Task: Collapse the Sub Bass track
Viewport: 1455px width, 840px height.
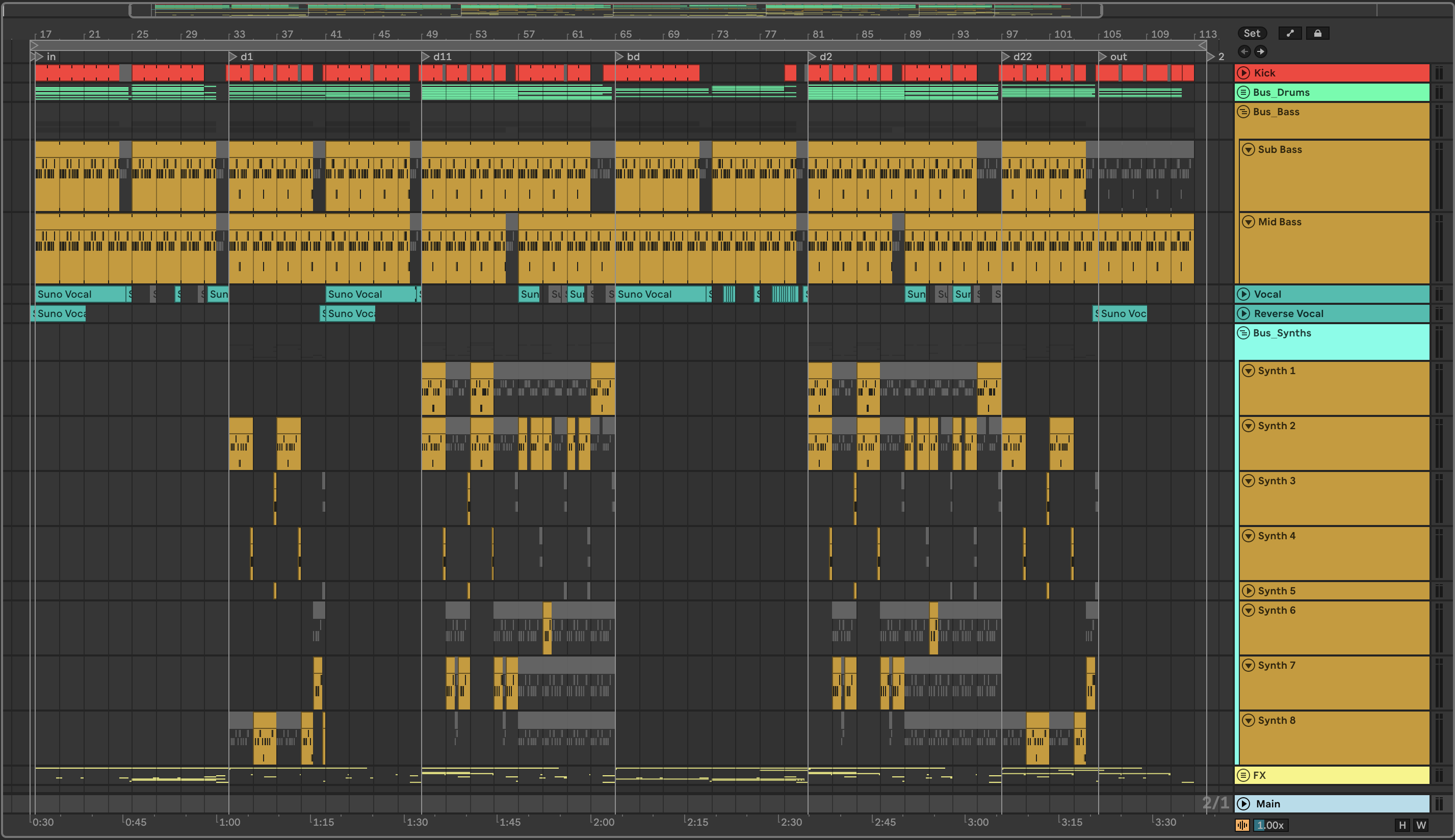Action: pos(1249,149)
